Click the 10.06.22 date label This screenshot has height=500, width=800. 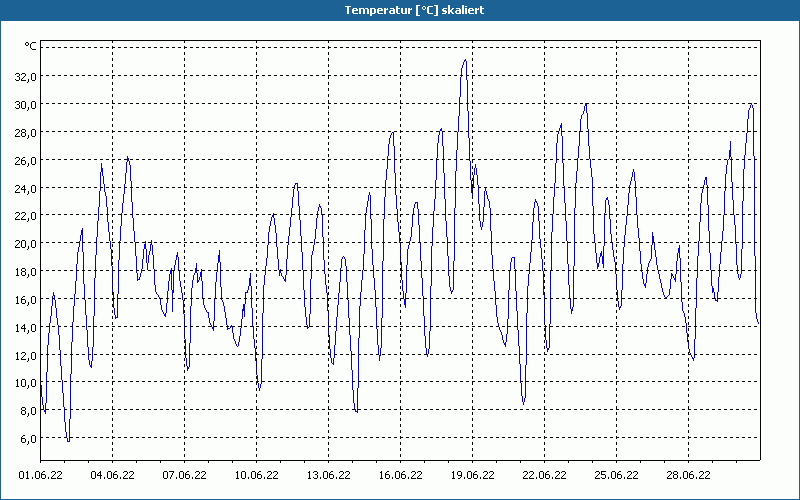tap(256, 475)
